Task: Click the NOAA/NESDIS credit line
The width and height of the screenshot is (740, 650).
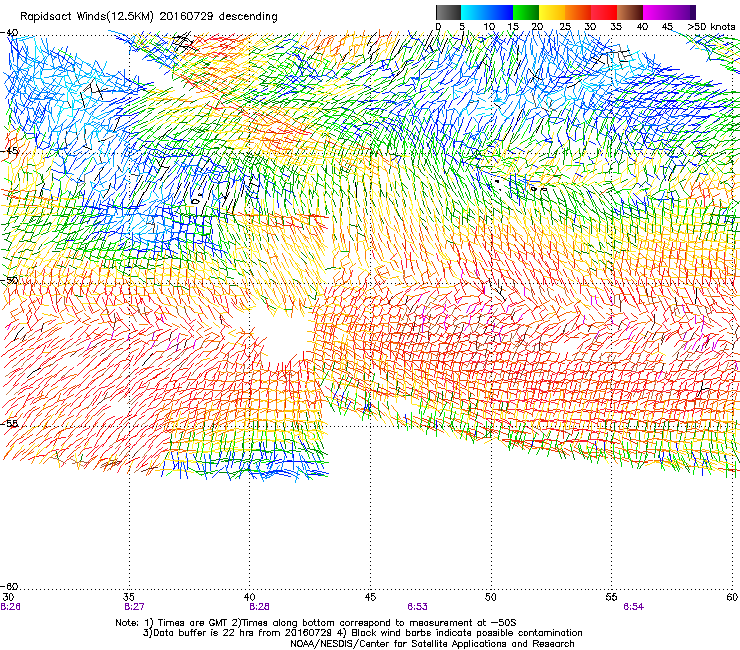Action: [x=432, y=644]
